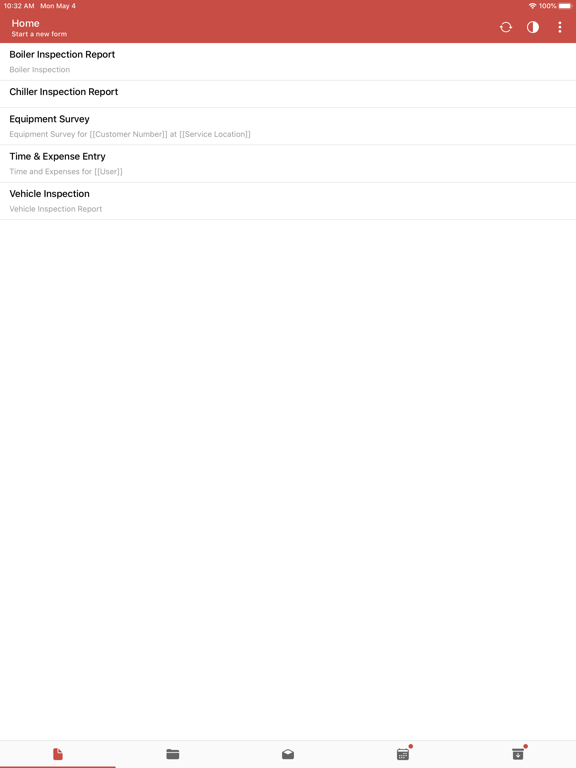Image resolution: width=576 pixels, height=768 pixels.
Task: Open the archive download box tab
Action: 518,754
